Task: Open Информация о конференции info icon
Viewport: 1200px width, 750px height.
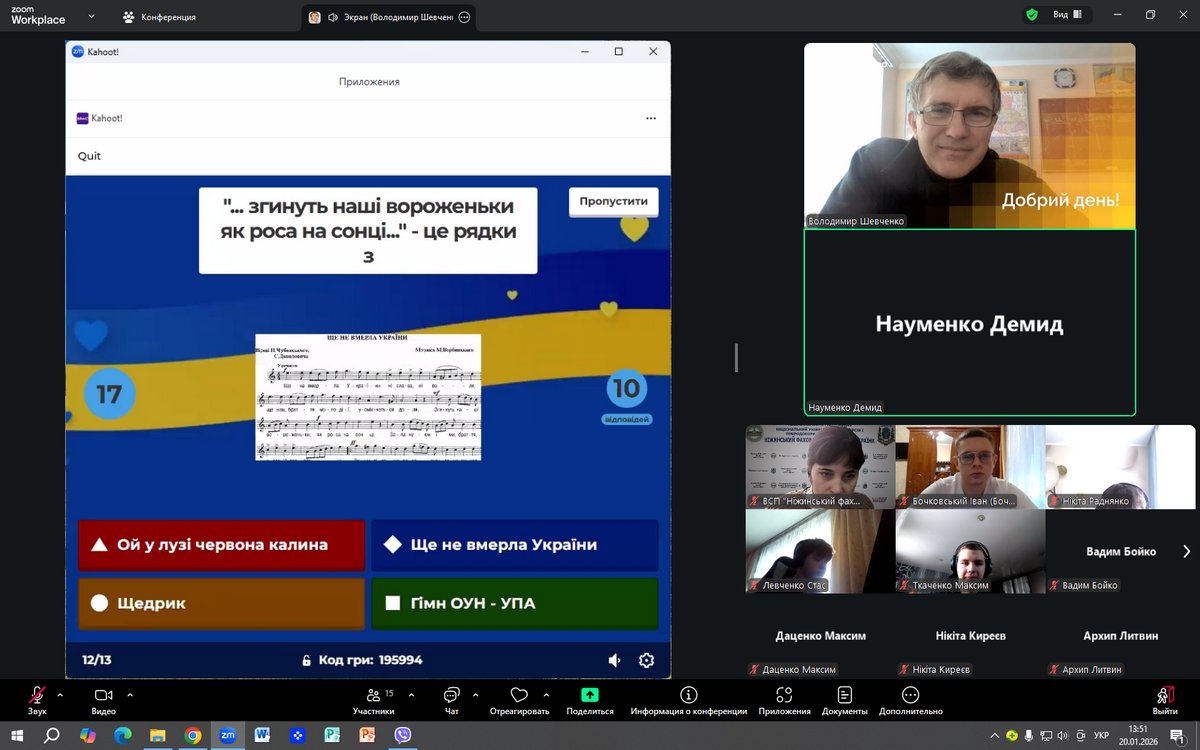Action: (x=688, y=695)
